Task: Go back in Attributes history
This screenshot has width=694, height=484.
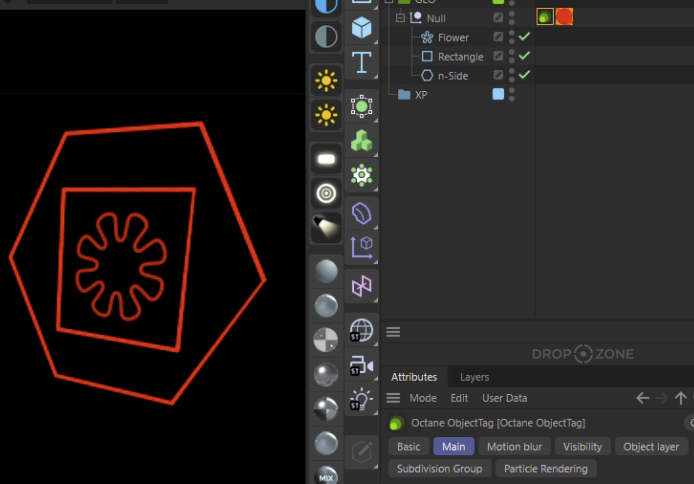Action: [643, 398]
